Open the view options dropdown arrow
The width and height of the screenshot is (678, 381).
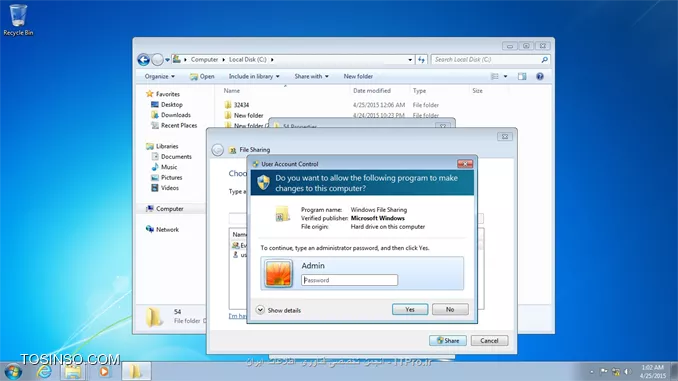point(505,76)
